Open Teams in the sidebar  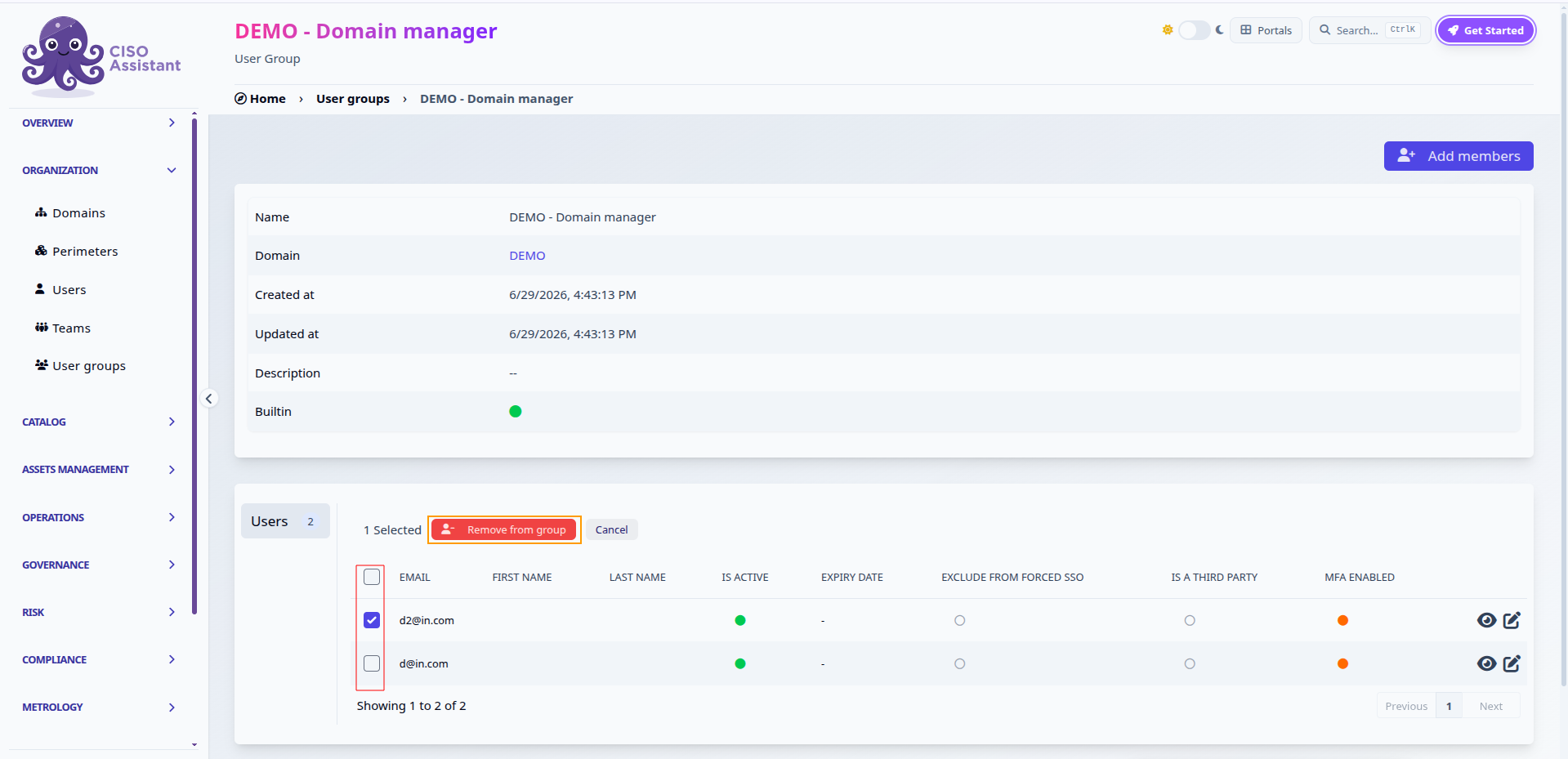pyautogui.click(x=63, y=328)
